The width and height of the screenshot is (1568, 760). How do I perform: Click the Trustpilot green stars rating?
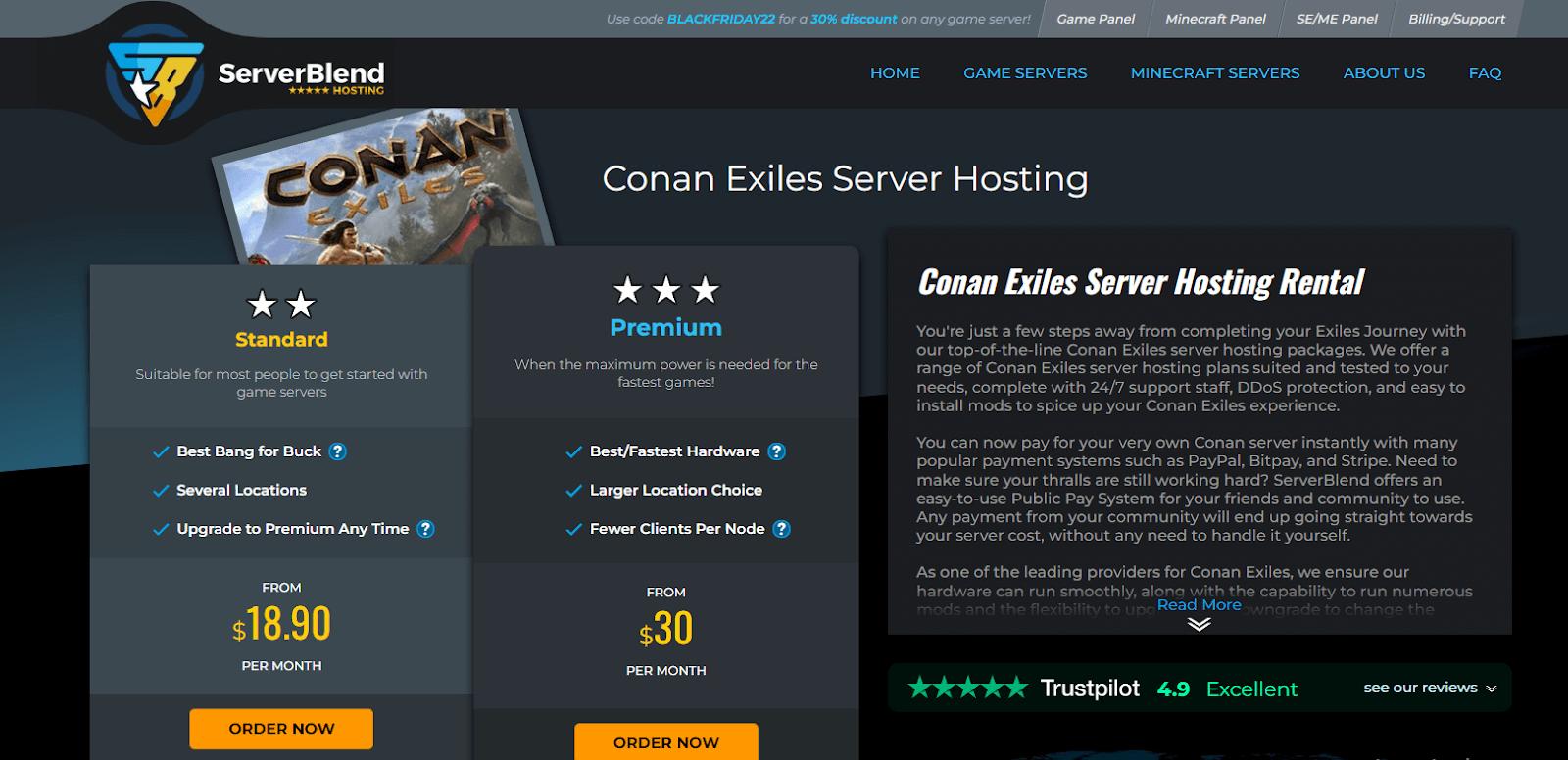point(968,689)
